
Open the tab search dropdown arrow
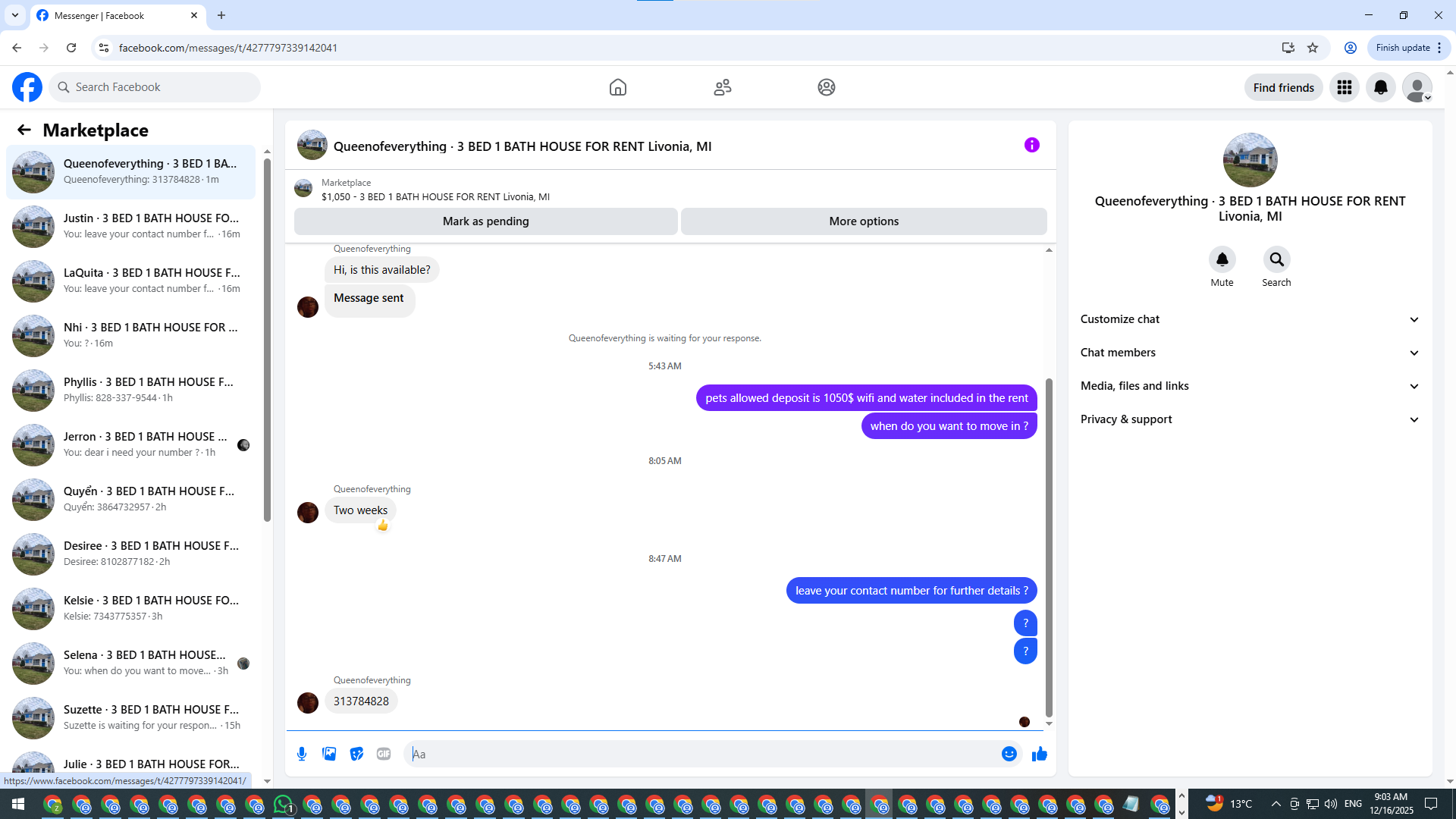pyautogui.click(x=15, y=15)
